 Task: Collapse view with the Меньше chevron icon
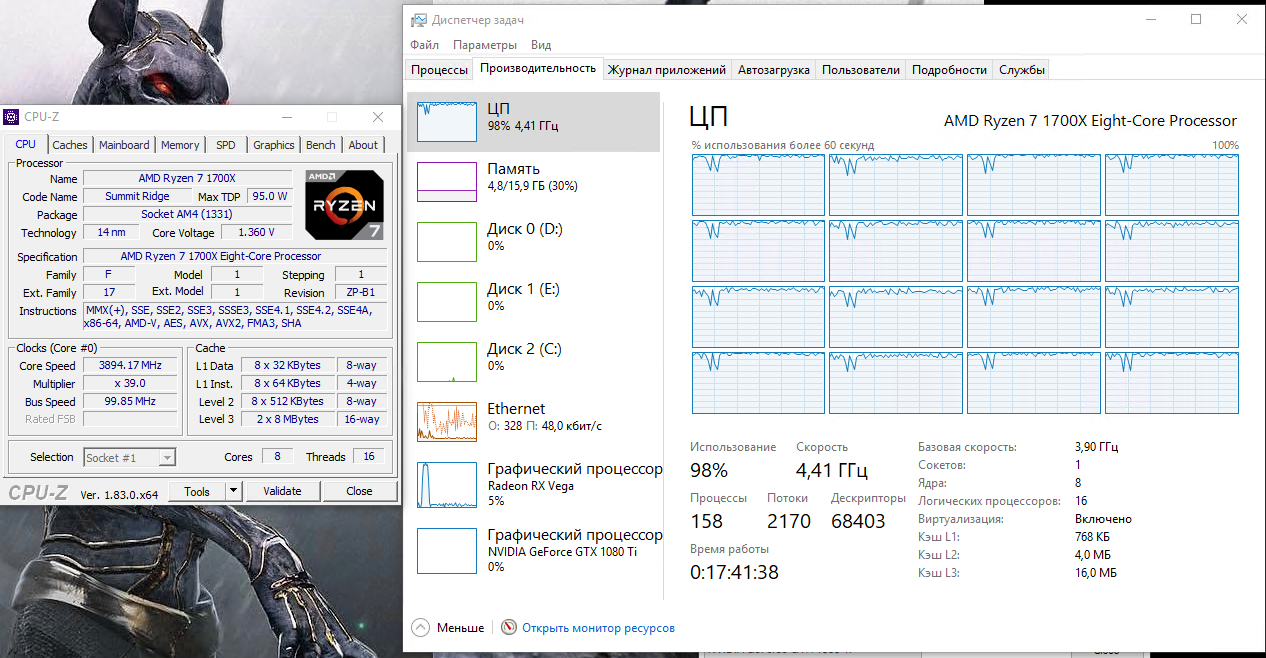click(420, 628)
